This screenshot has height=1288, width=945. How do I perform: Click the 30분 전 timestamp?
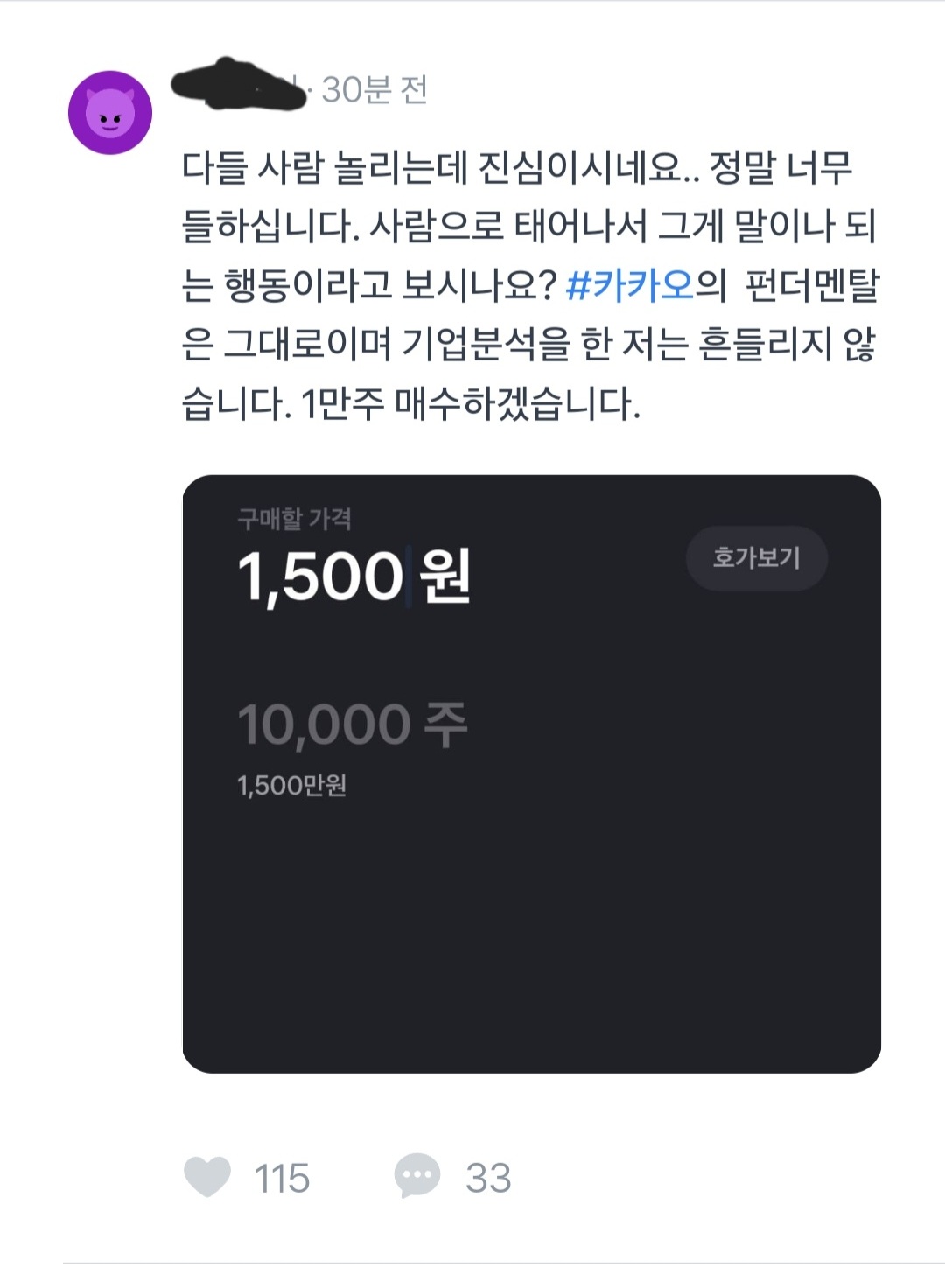[374, 89]
